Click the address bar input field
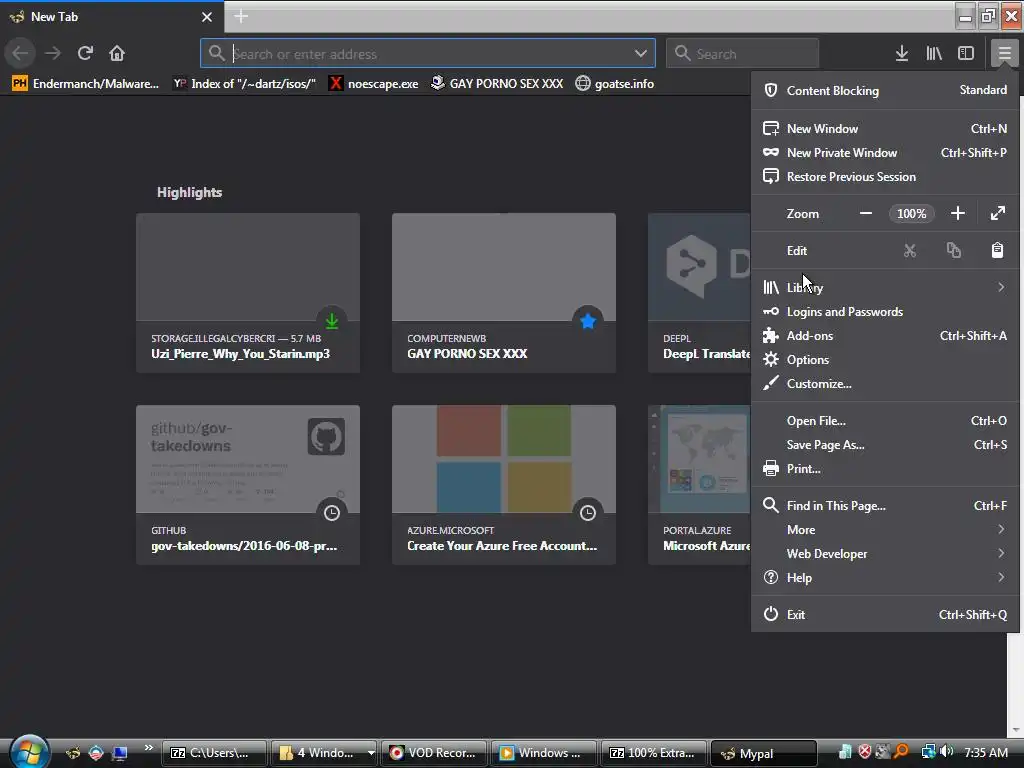The image size is (1024, 768). point(428,54)
